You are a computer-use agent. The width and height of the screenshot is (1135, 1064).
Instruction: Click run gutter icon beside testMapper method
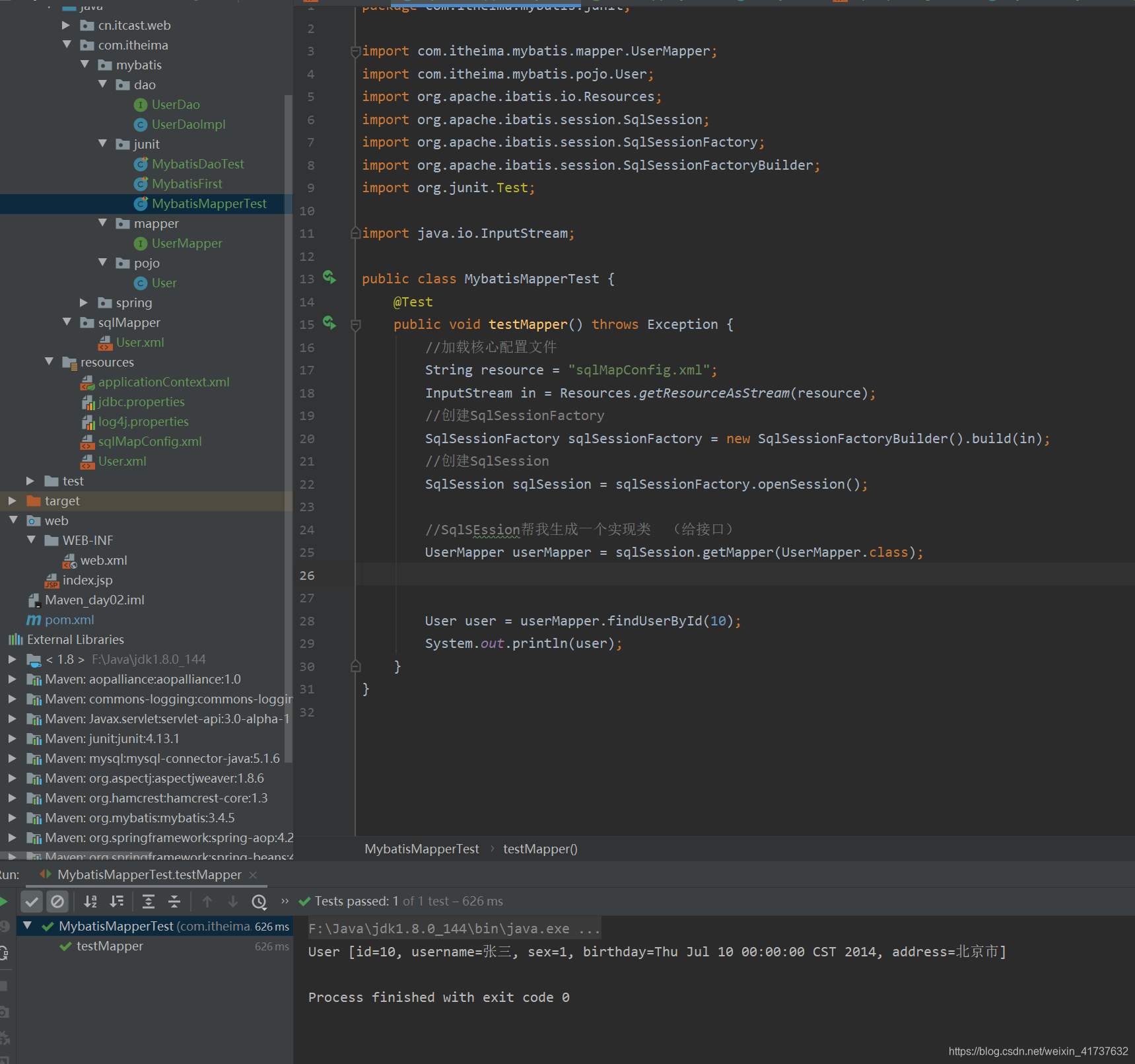329,323
